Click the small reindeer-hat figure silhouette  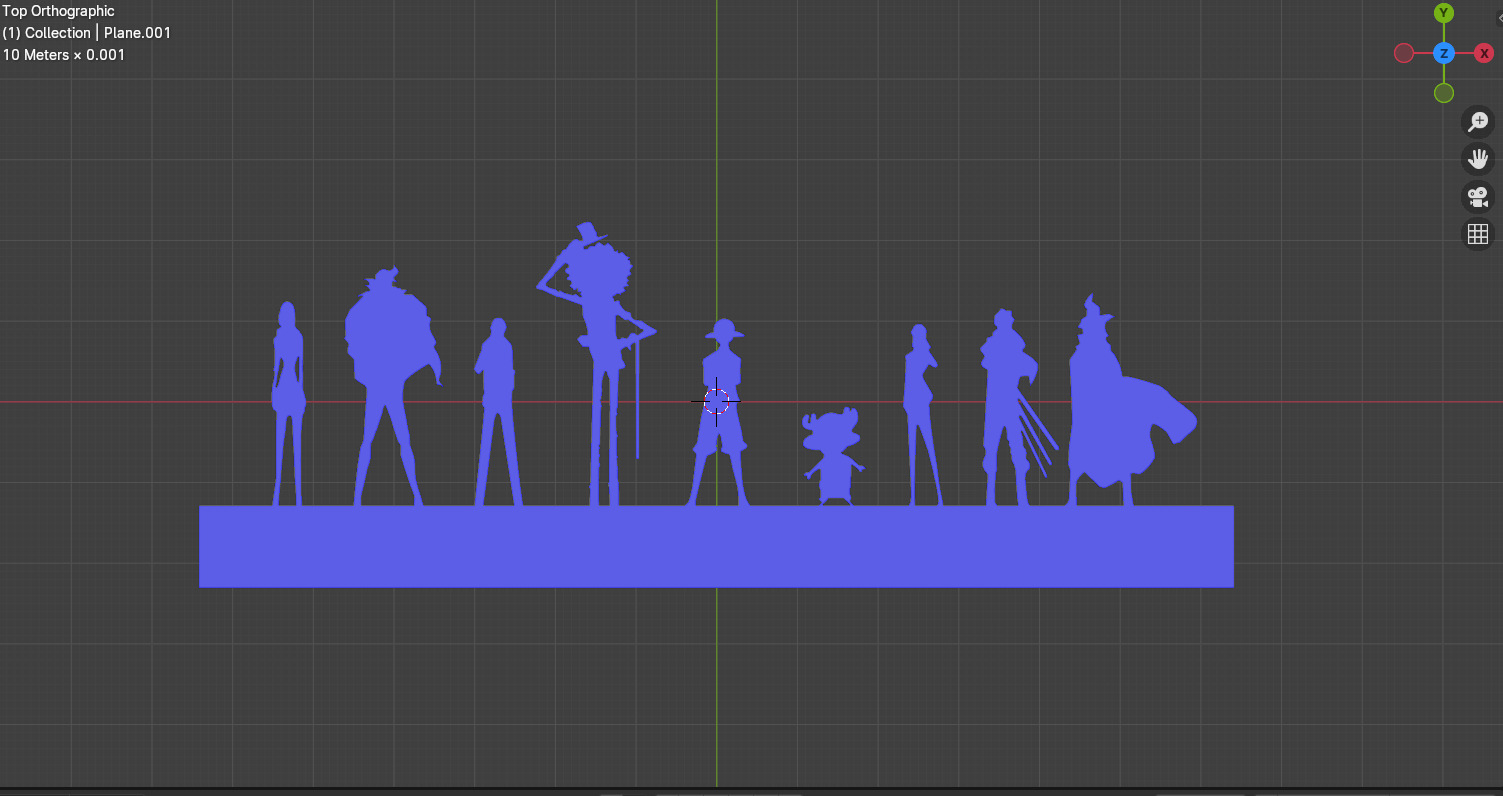[832, 455]
